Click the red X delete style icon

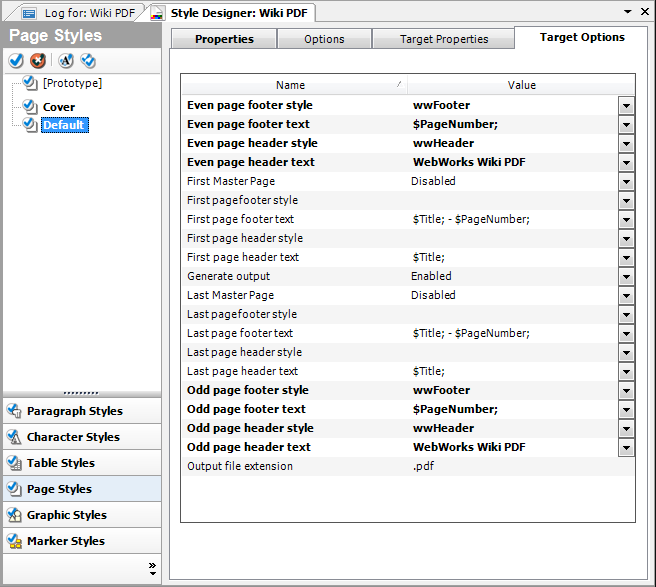[38, 61]
